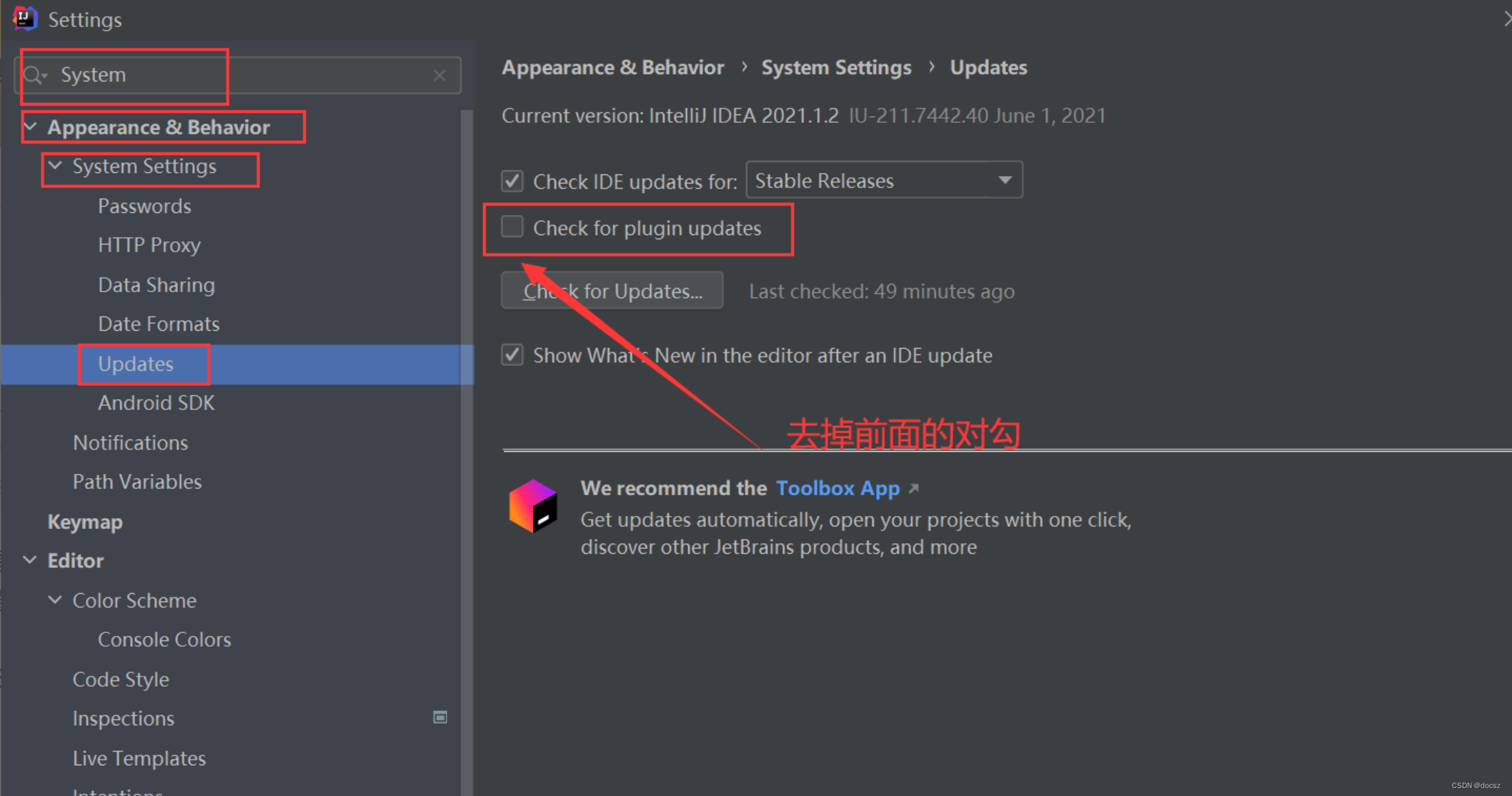The height and width of the screenshot is (796, 1512).
Task: Open Notifications settings
Action: (x=131, y=442)
